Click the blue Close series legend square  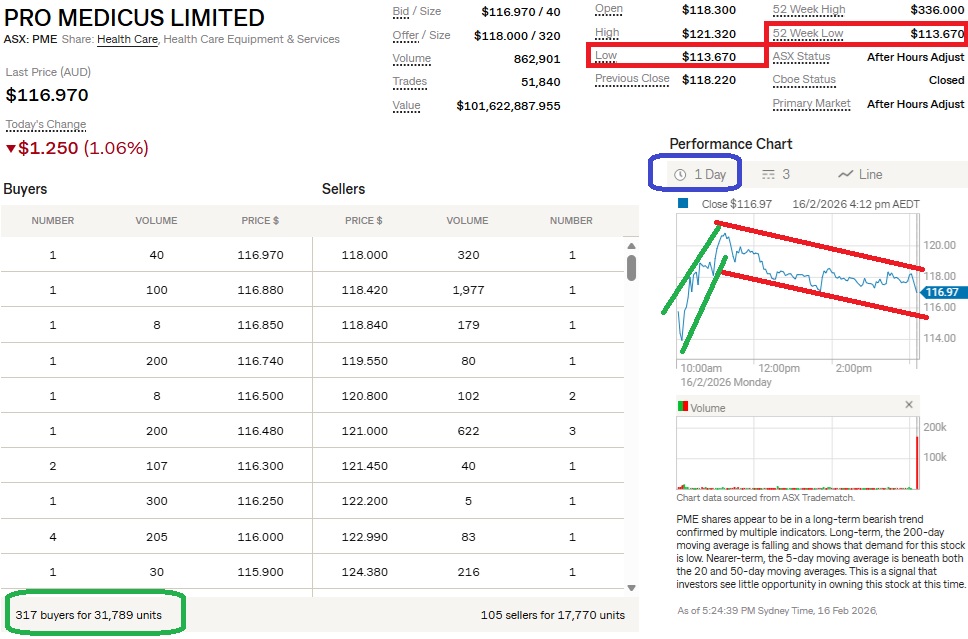pyautogui.click(x=683, y=203)
